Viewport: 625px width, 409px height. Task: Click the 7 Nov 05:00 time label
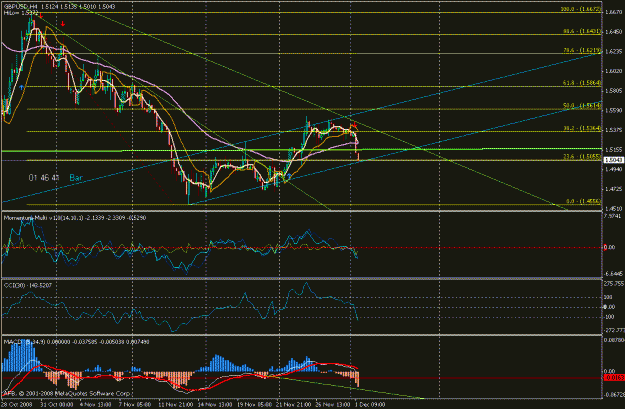[135, 404]
